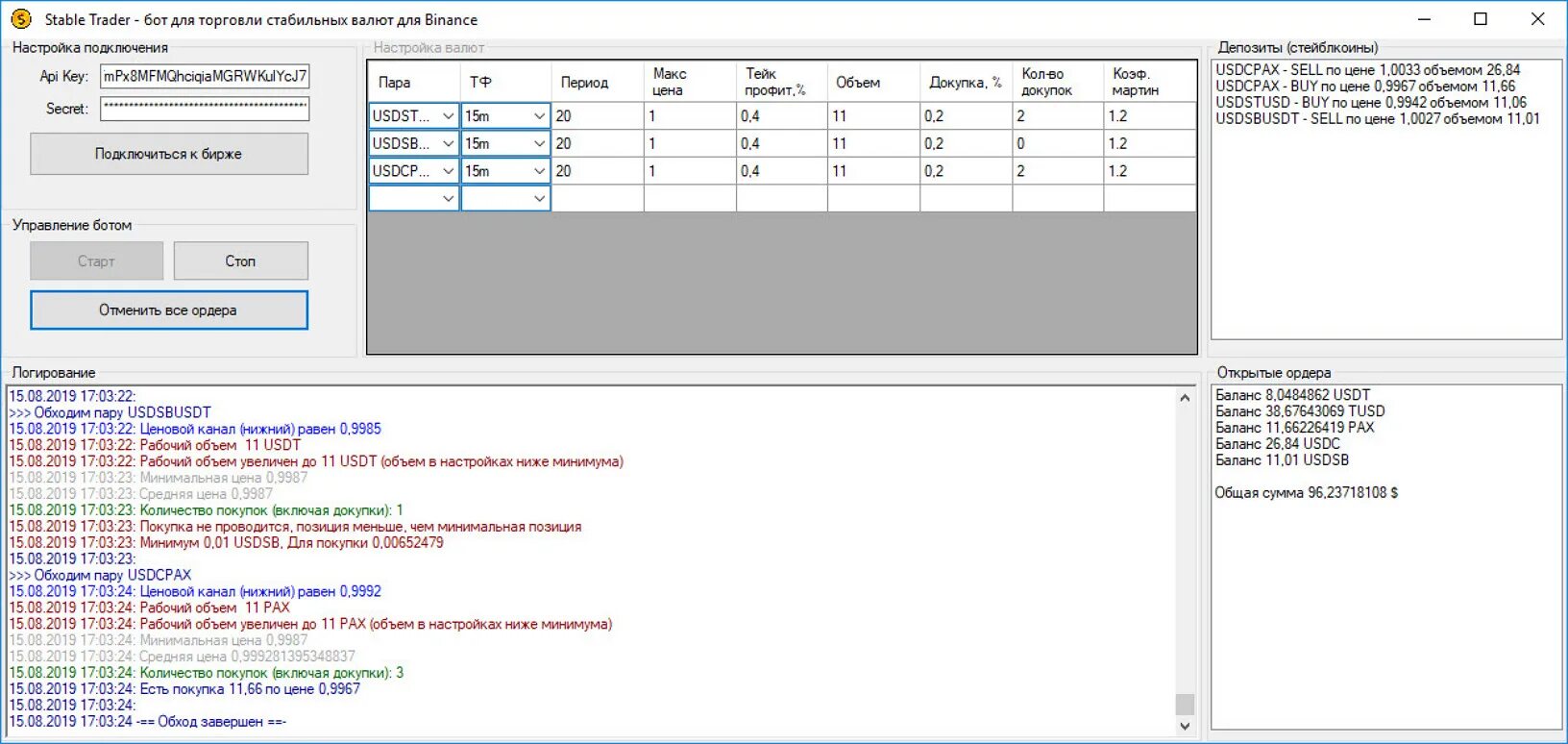
Task: Click 'Баланс 26,84 USDC' line
Action: click(x=1277, y=444)
